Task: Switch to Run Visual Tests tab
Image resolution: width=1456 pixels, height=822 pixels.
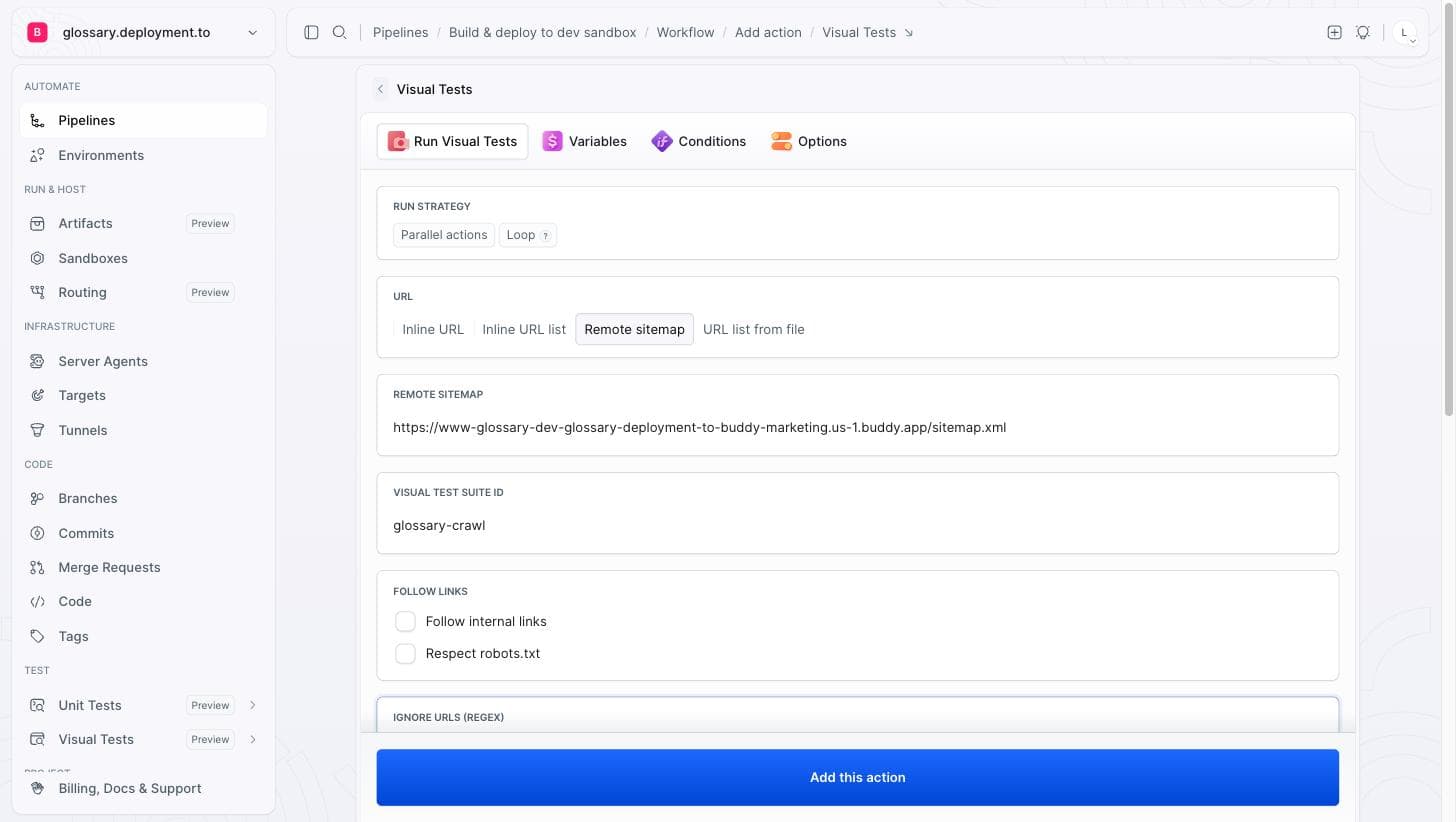Action: (x=452, y=141)
